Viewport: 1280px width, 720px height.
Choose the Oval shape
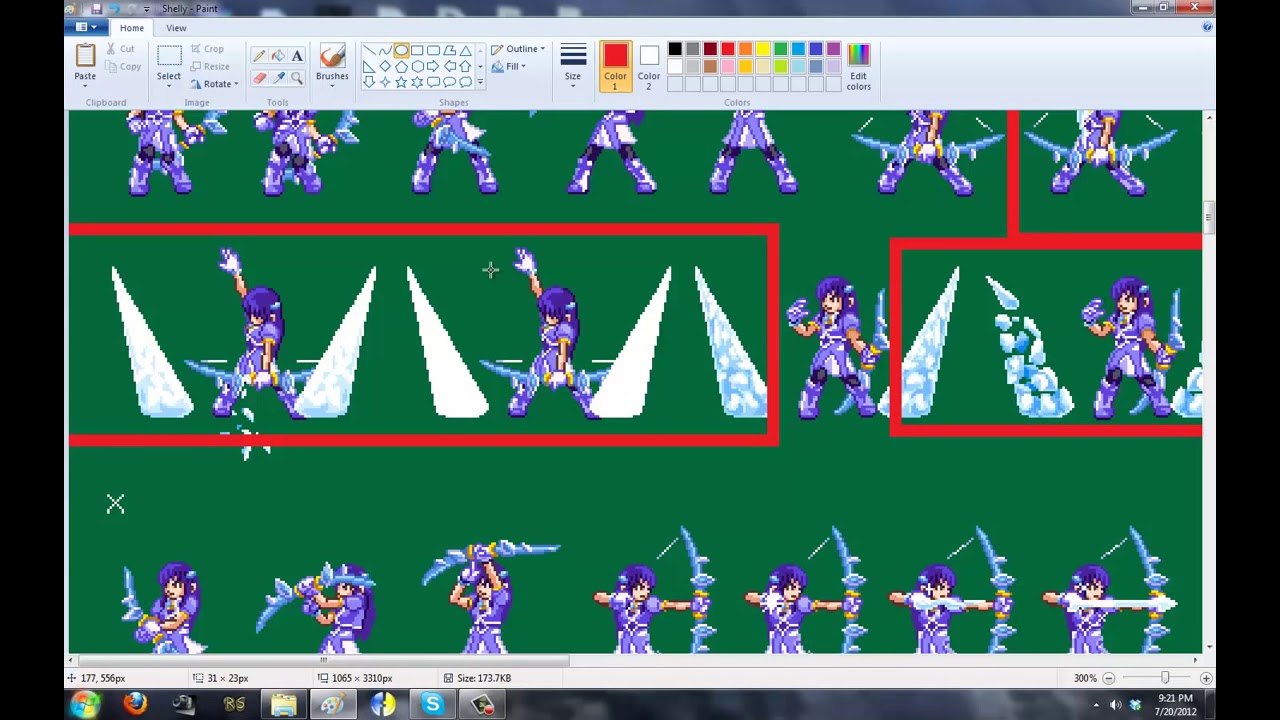click(x=401, y=50)
